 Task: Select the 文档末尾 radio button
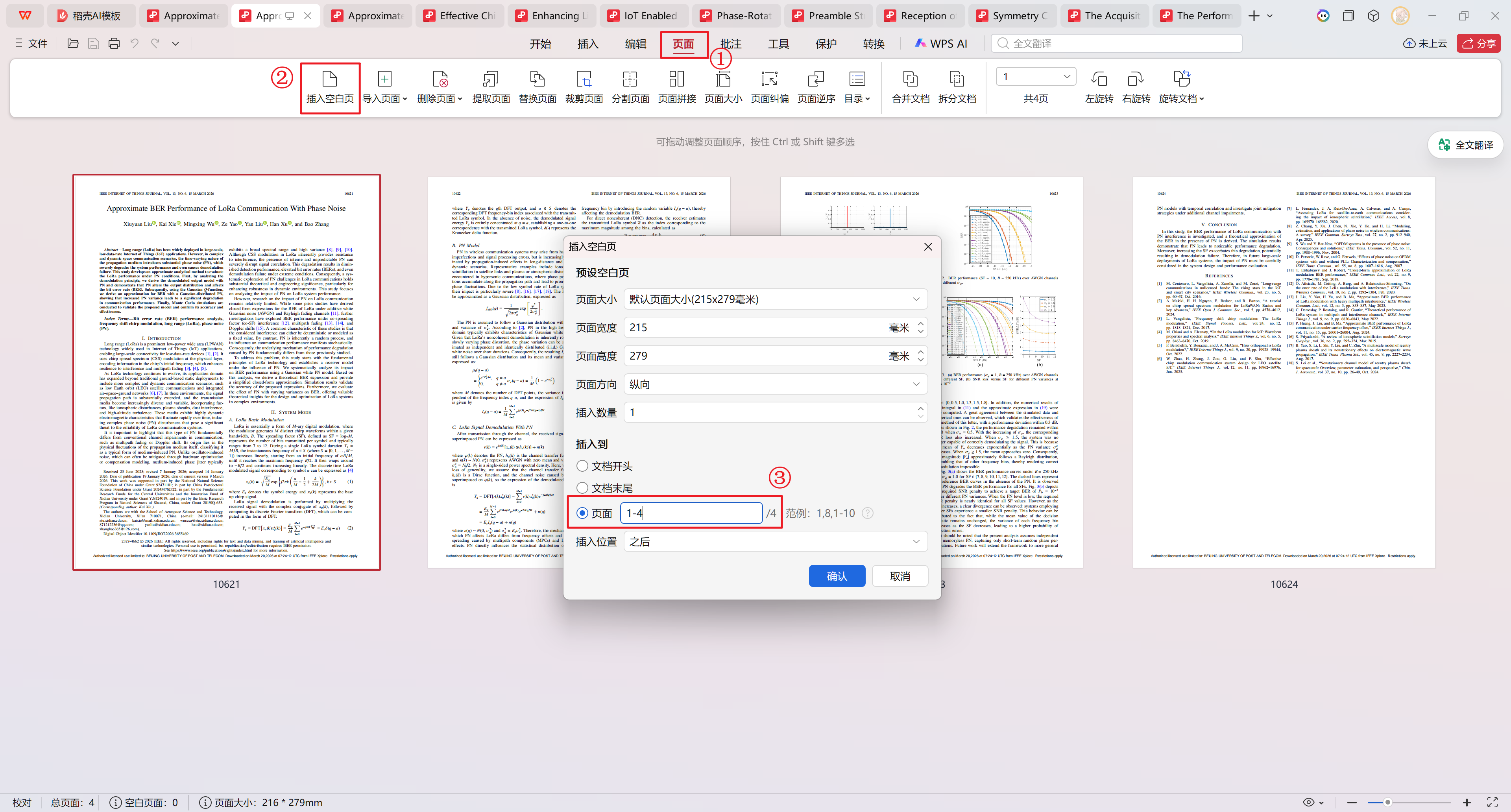point(582,488)
